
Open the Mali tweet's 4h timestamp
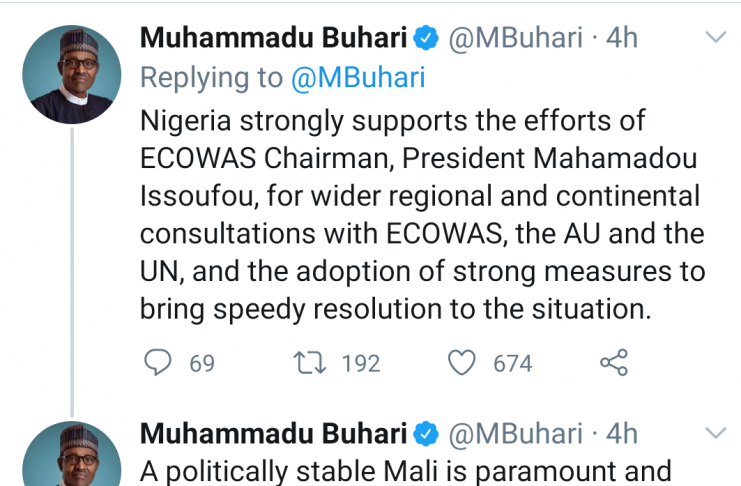[x=622, y=433]
